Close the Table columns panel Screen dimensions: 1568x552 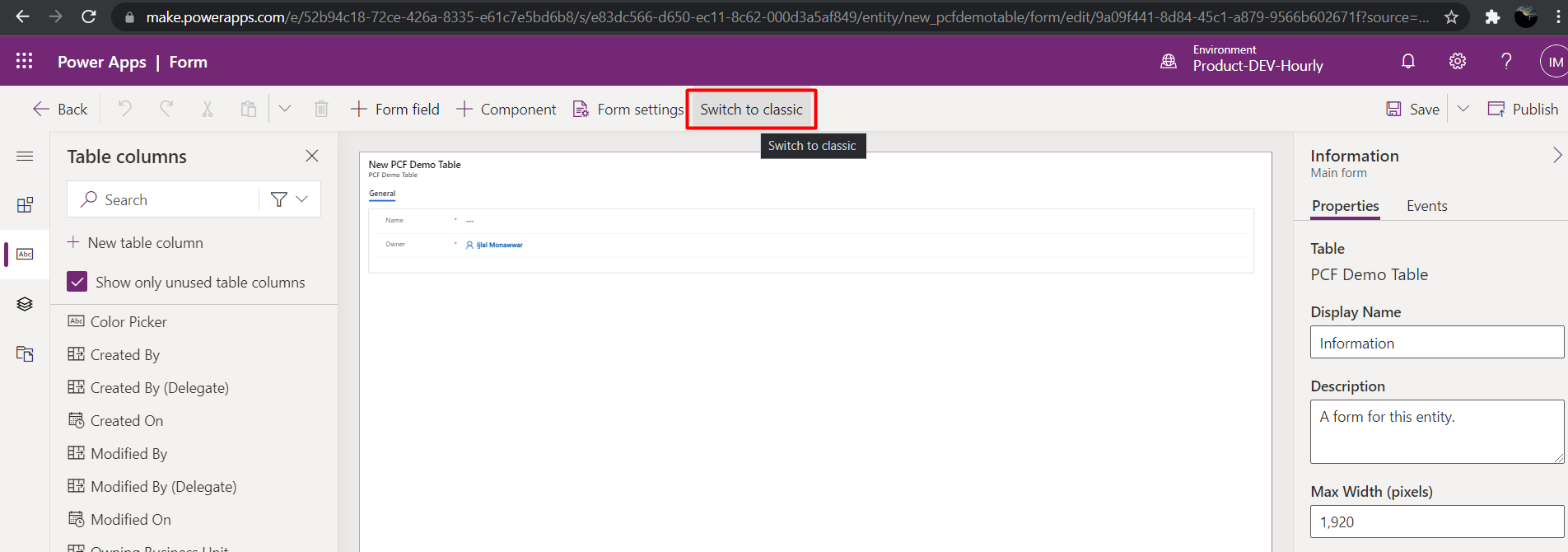312,156
